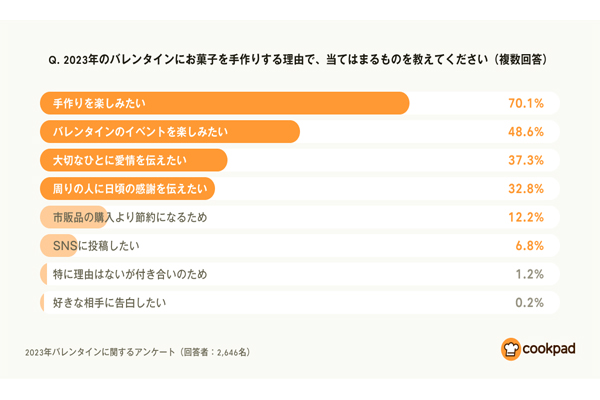The height and width of the screenshot is (400, 600).
Task: Click the 48.6% value
Action: point(524,132)
